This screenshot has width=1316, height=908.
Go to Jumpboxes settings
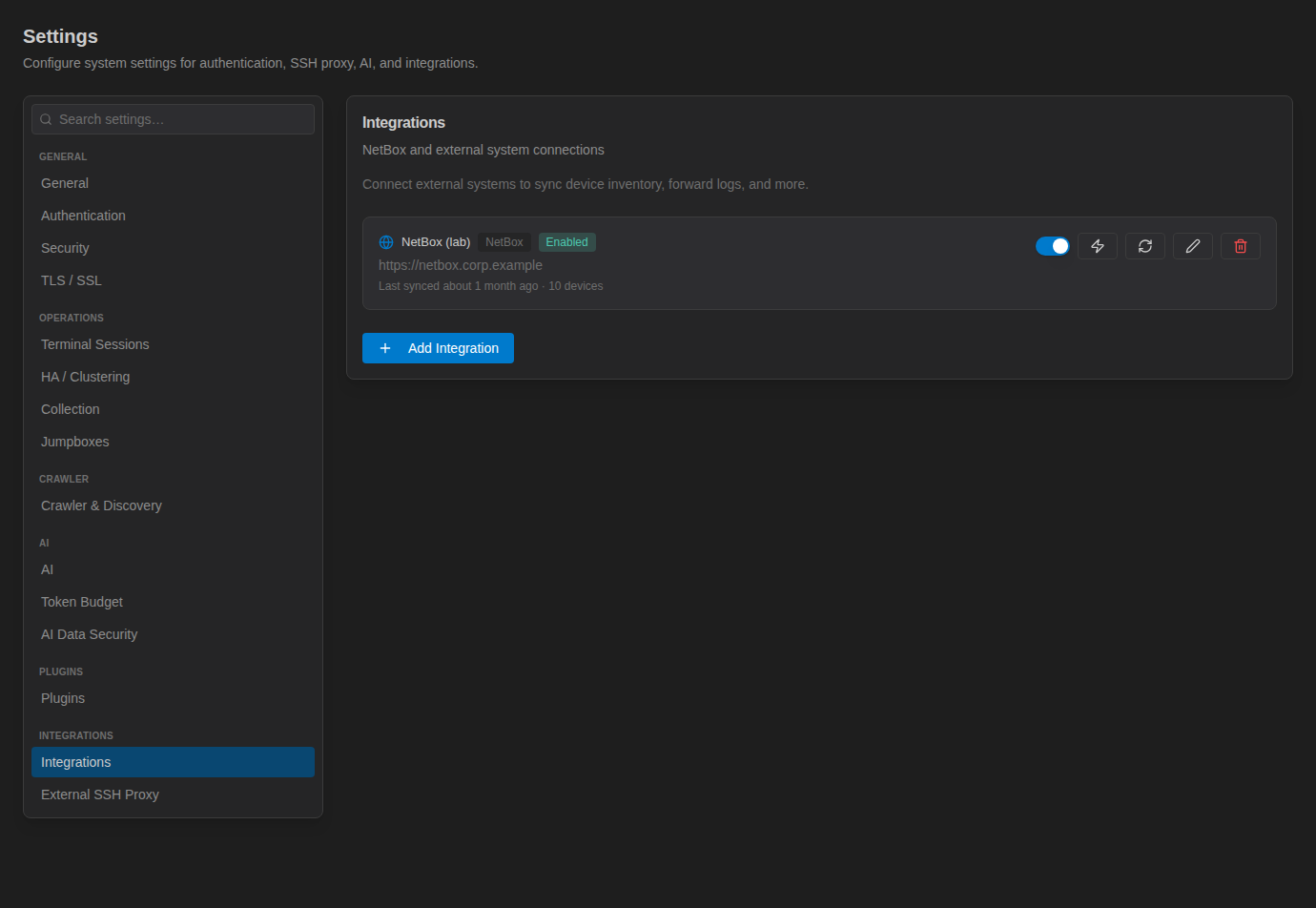(x=173, y=442)
